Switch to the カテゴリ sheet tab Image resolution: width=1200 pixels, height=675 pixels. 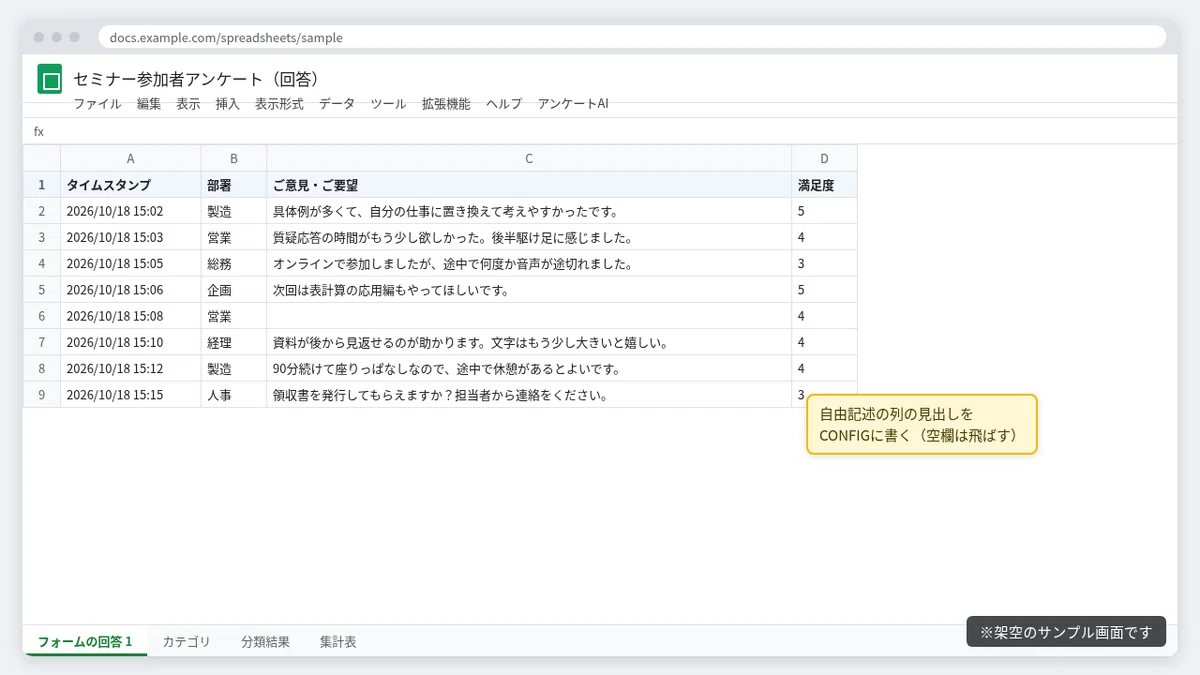tap(186, 641)
